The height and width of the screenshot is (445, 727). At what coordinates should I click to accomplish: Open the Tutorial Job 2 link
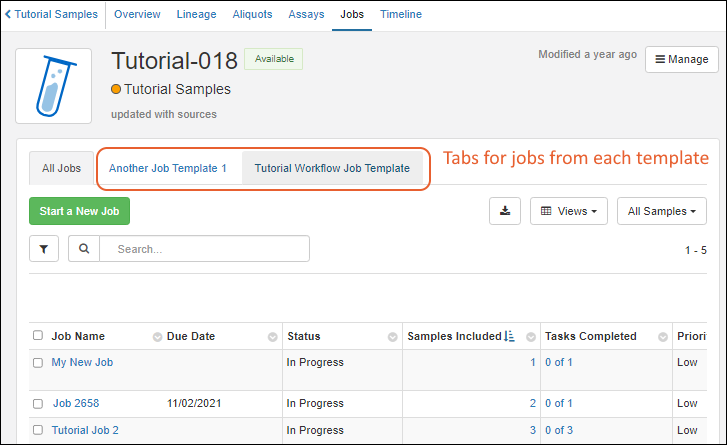coord(85,431)
